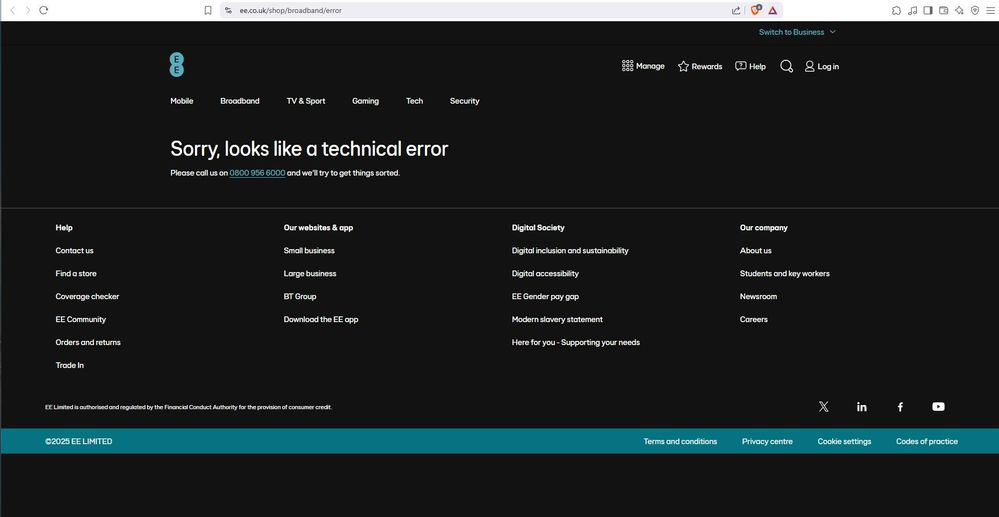Go to Small business site
999x517 pixels.
(309, 251)
